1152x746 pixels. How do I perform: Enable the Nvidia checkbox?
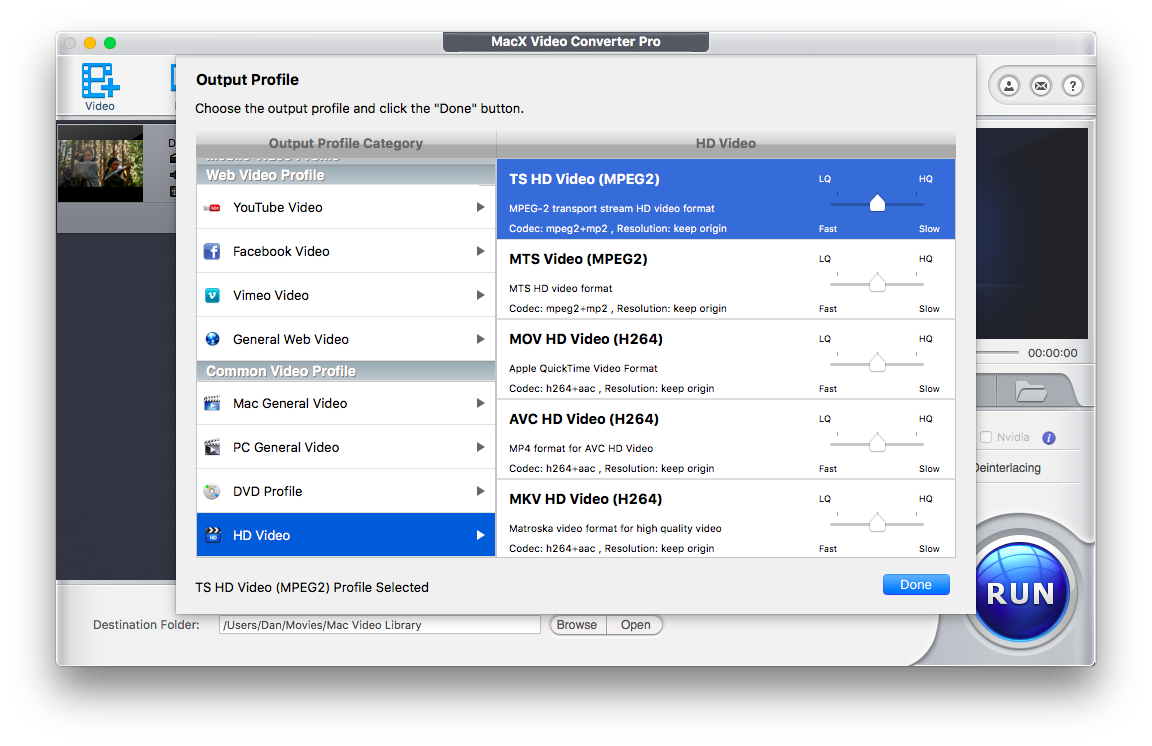986,437
